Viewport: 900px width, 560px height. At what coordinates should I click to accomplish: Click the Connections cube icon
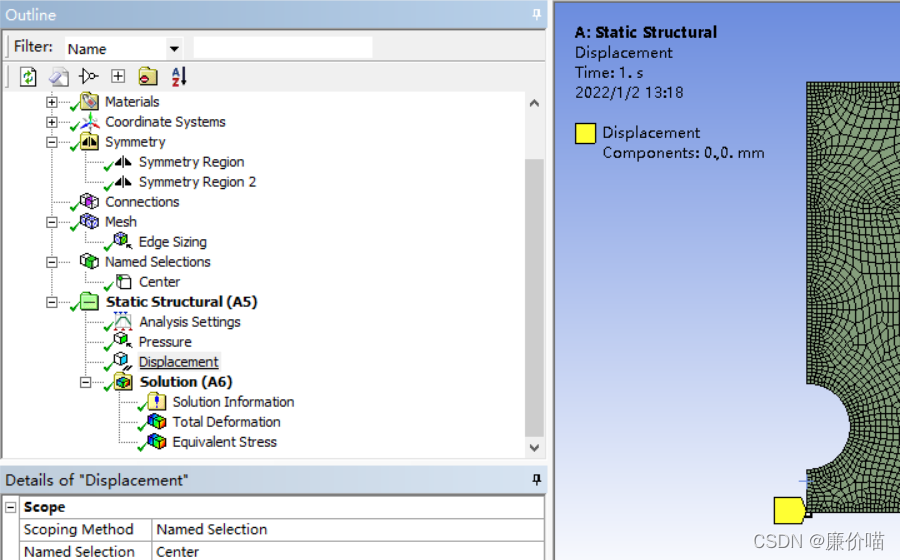(90, 201)
